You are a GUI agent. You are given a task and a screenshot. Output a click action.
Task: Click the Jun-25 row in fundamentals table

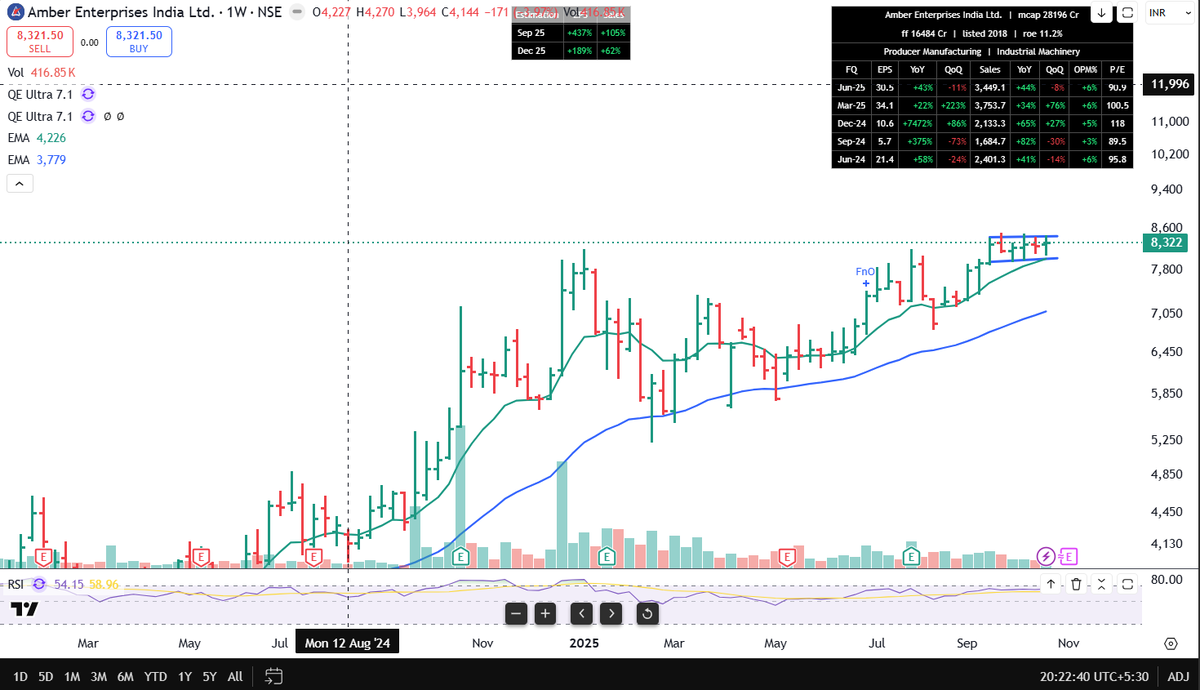click(x=982, y=87)
